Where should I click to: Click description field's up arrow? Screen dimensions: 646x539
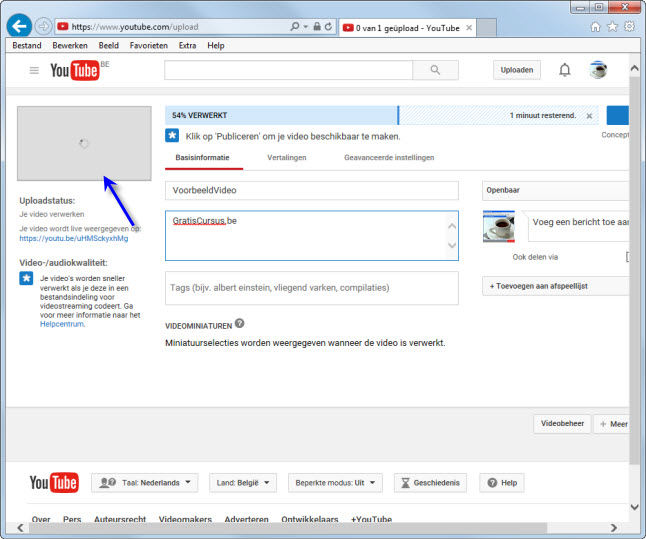tap(452, 226)
